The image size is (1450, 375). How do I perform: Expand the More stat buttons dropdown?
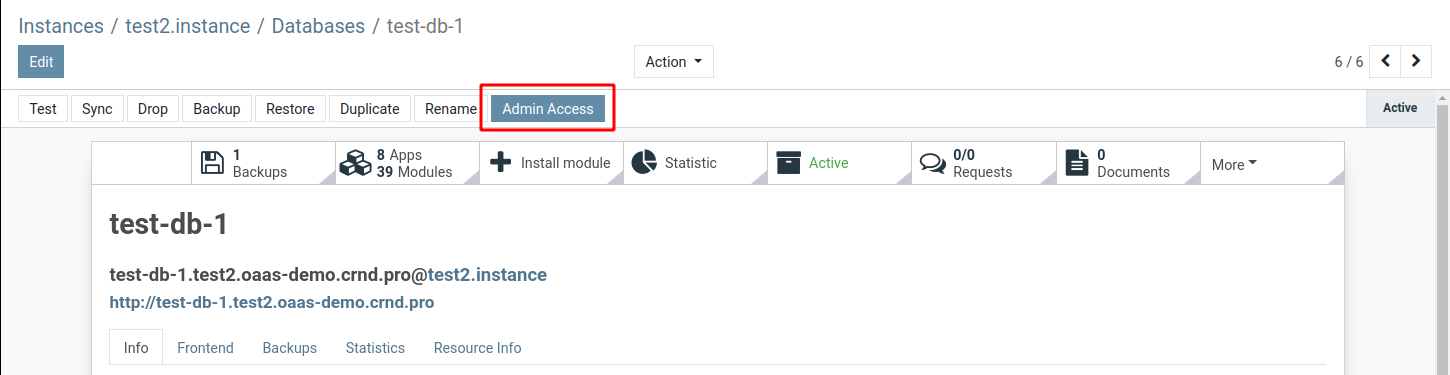(x=1234, y=164)
